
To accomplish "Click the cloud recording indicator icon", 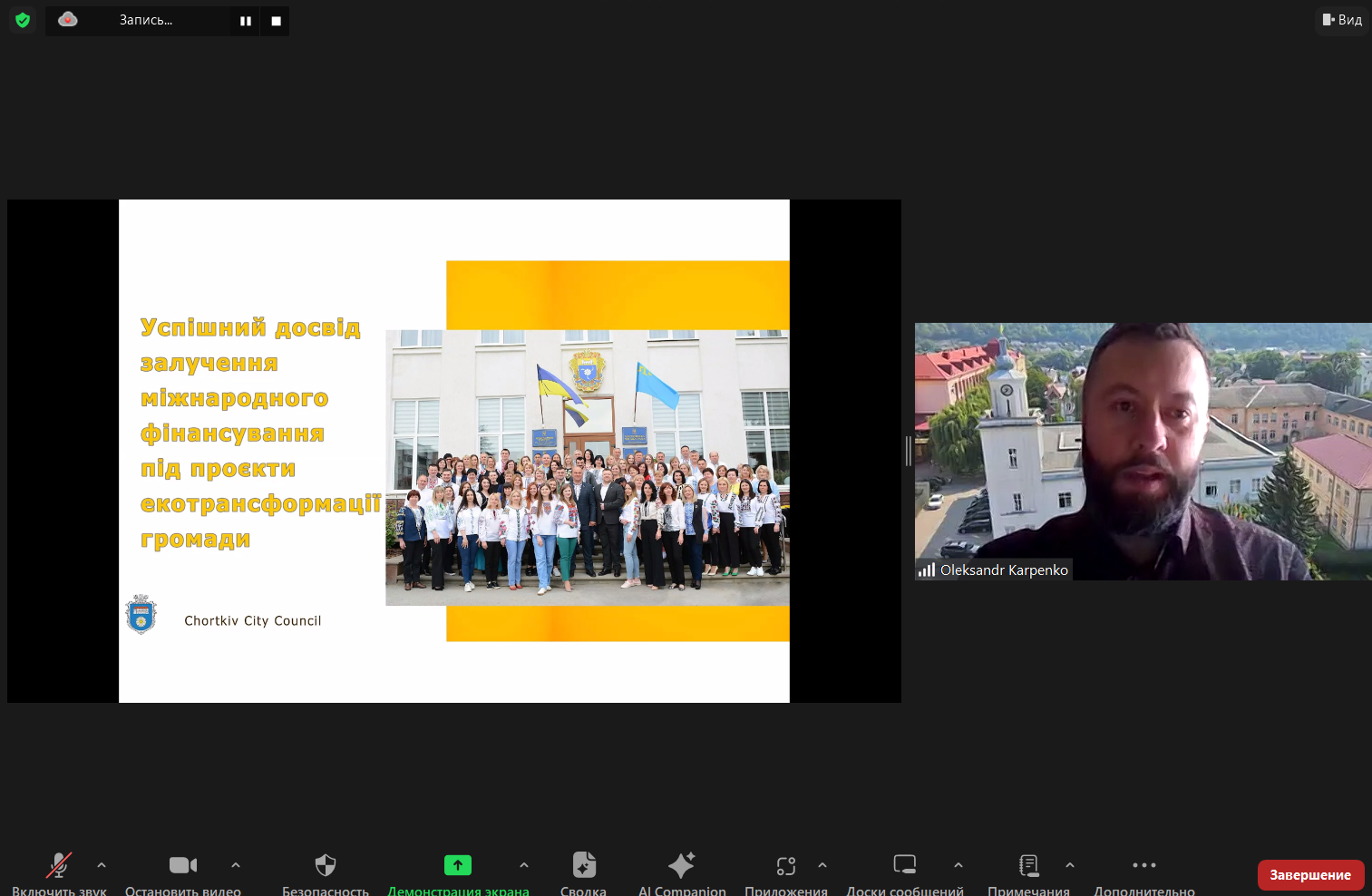I will click(68, 19).
